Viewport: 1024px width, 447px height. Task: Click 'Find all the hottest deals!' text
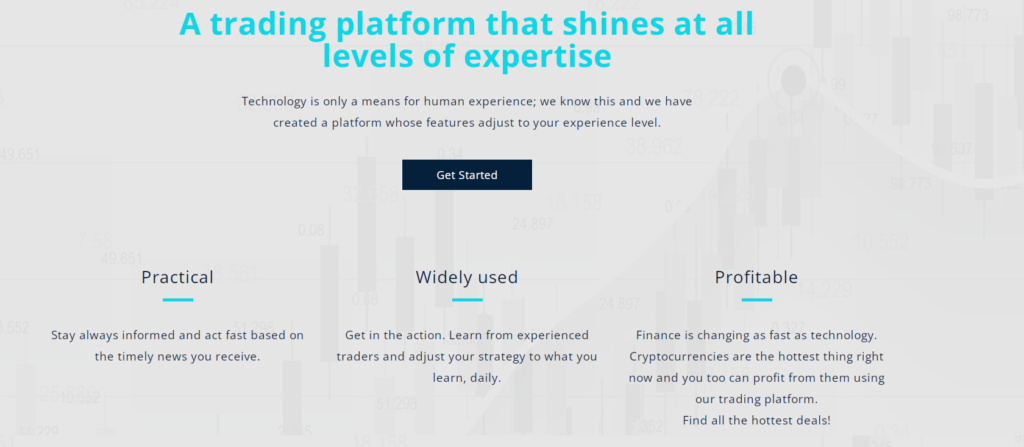(756, 420)
